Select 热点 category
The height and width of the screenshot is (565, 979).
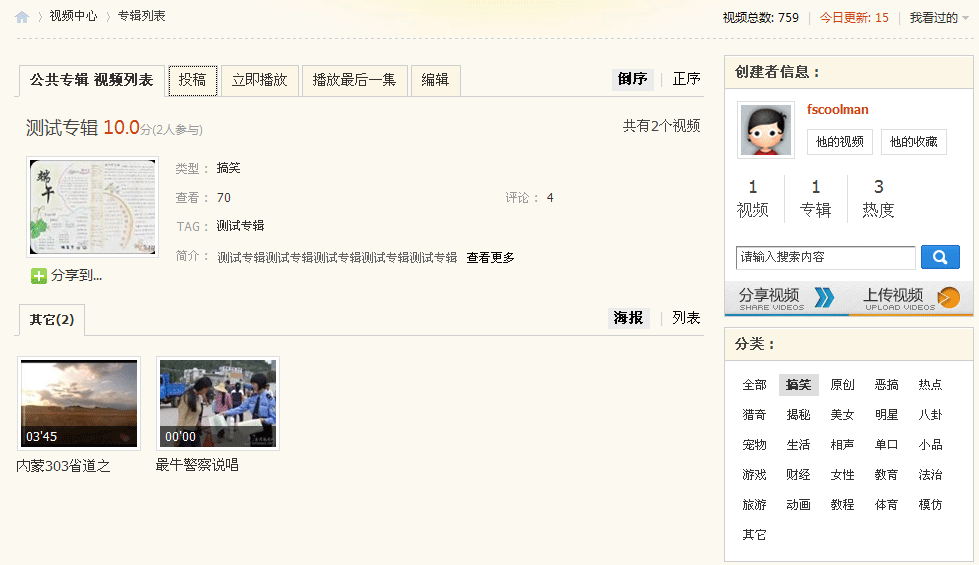(930, 385)
